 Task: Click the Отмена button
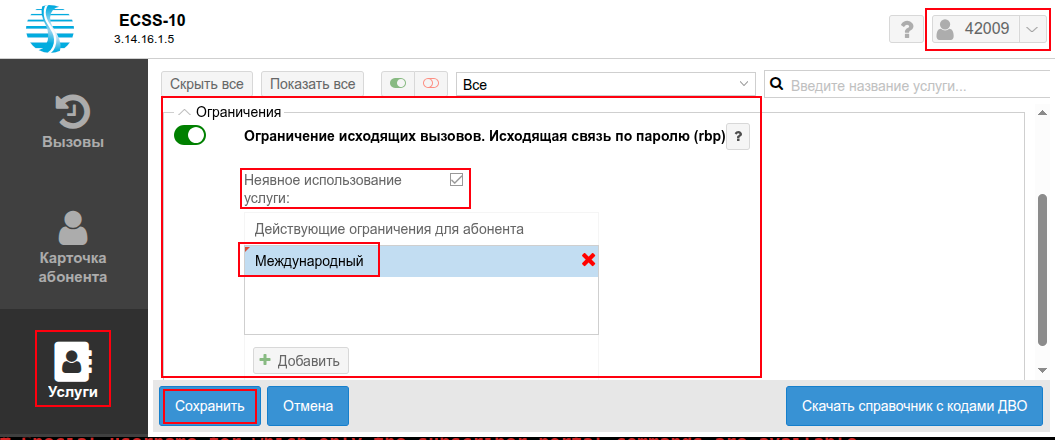pyautogui.click(x=308, y=406)
